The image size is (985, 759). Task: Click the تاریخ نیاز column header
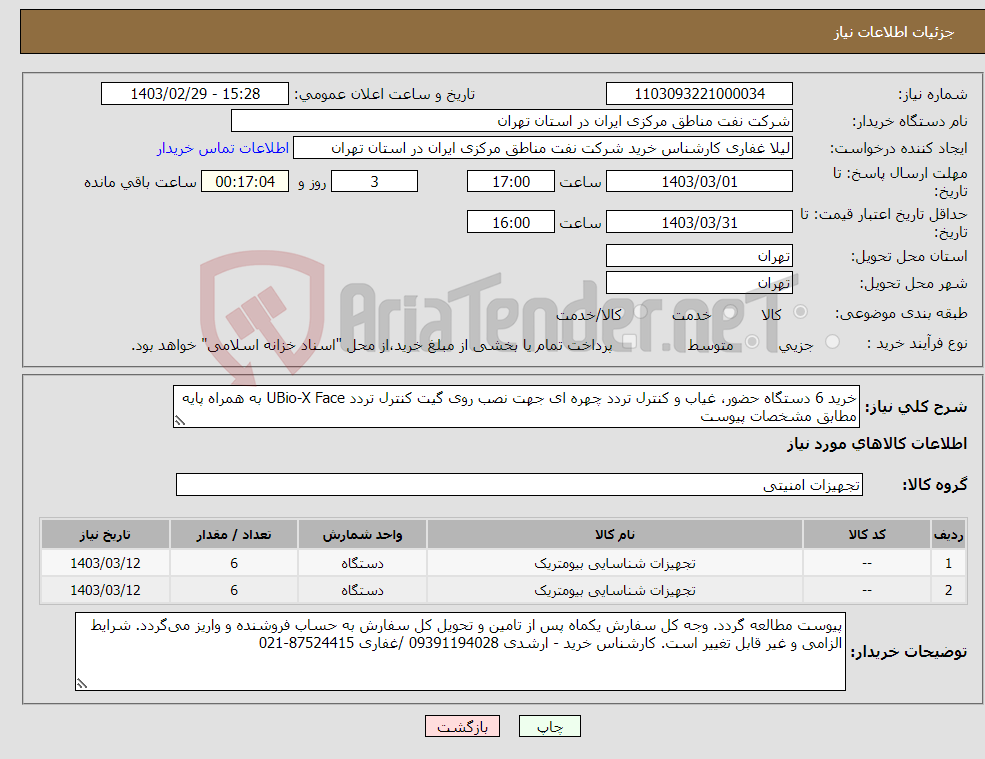(106, 535)
